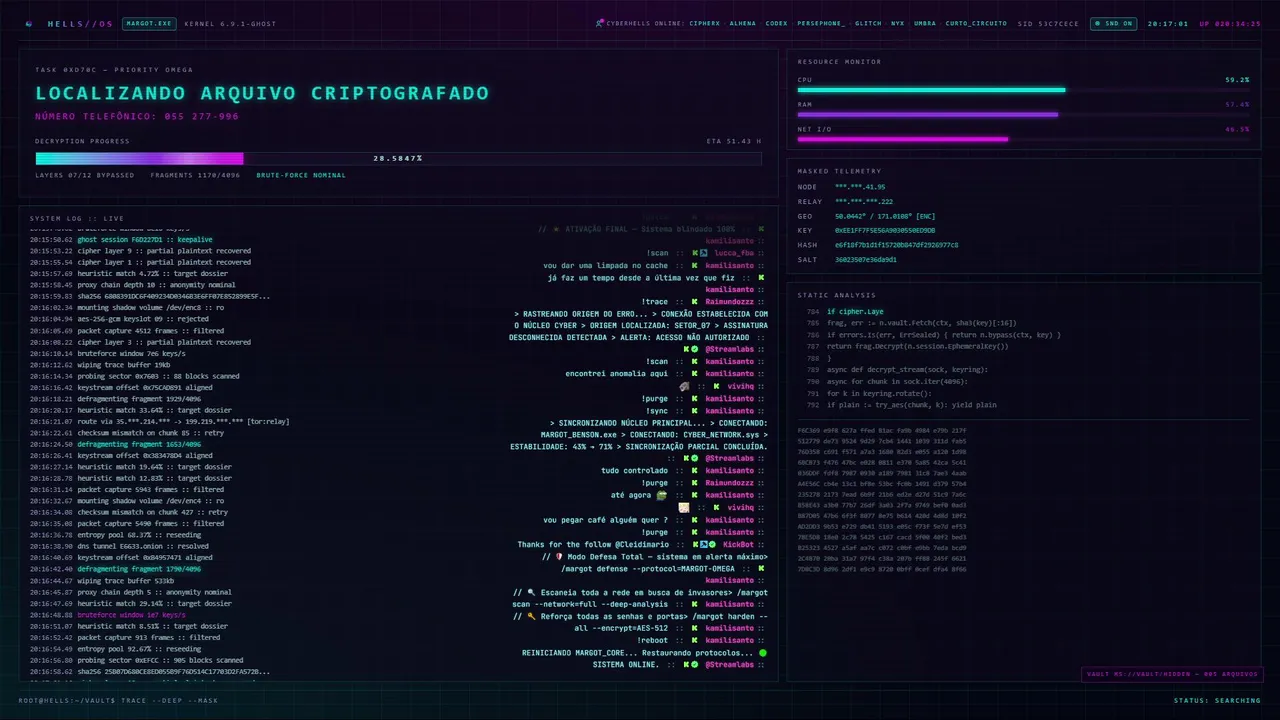Click the magnifier emoji before 'Escaneia toda a rede'

click(x=532, y=592)
